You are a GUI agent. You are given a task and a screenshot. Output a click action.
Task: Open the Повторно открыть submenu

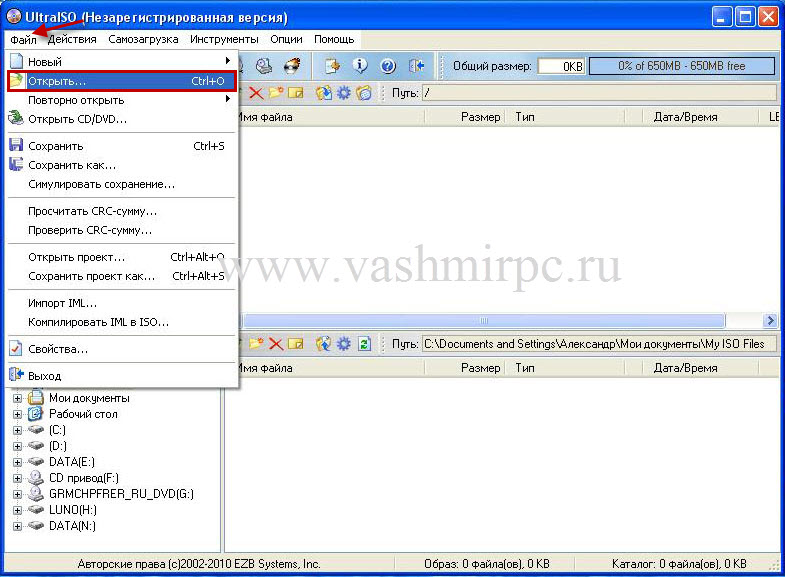pos(122,100)
